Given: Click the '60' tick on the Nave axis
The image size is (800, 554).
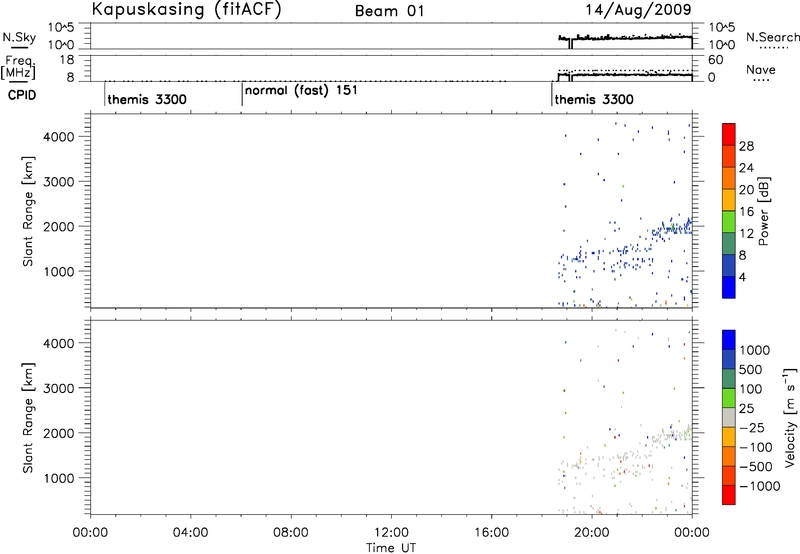Looking at the screenshot, I should [x=715, y=60].
